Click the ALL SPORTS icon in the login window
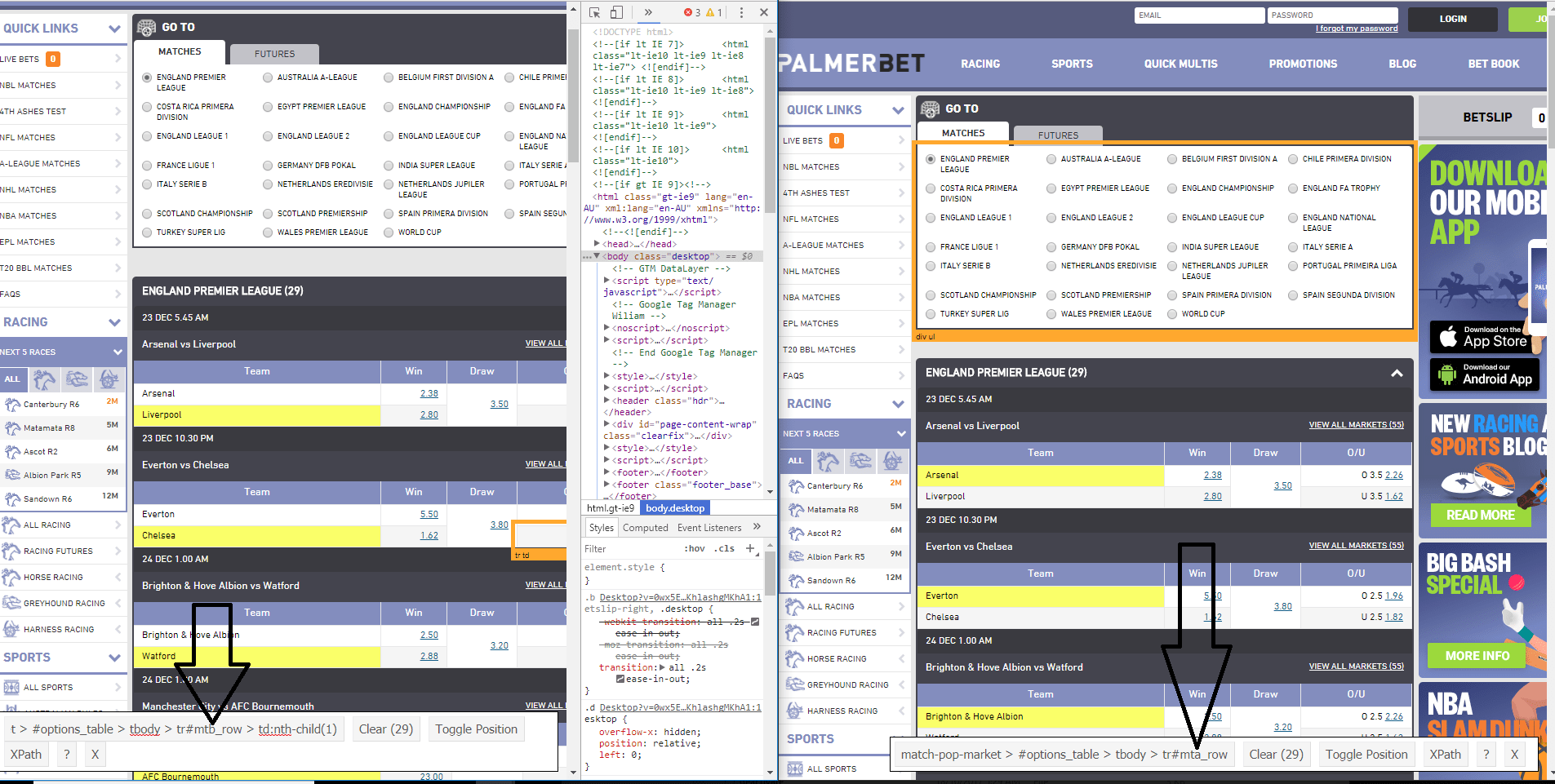 [x=794, y=768]
